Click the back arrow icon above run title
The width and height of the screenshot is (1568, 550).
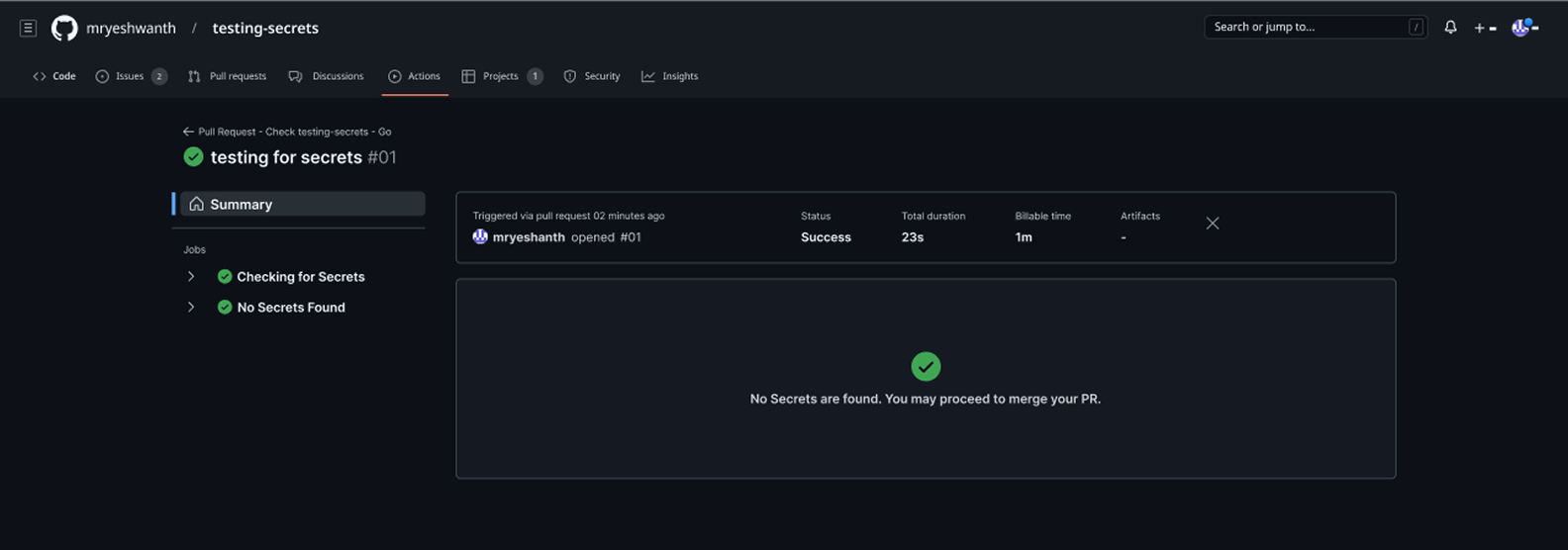[x=188, y=132]
